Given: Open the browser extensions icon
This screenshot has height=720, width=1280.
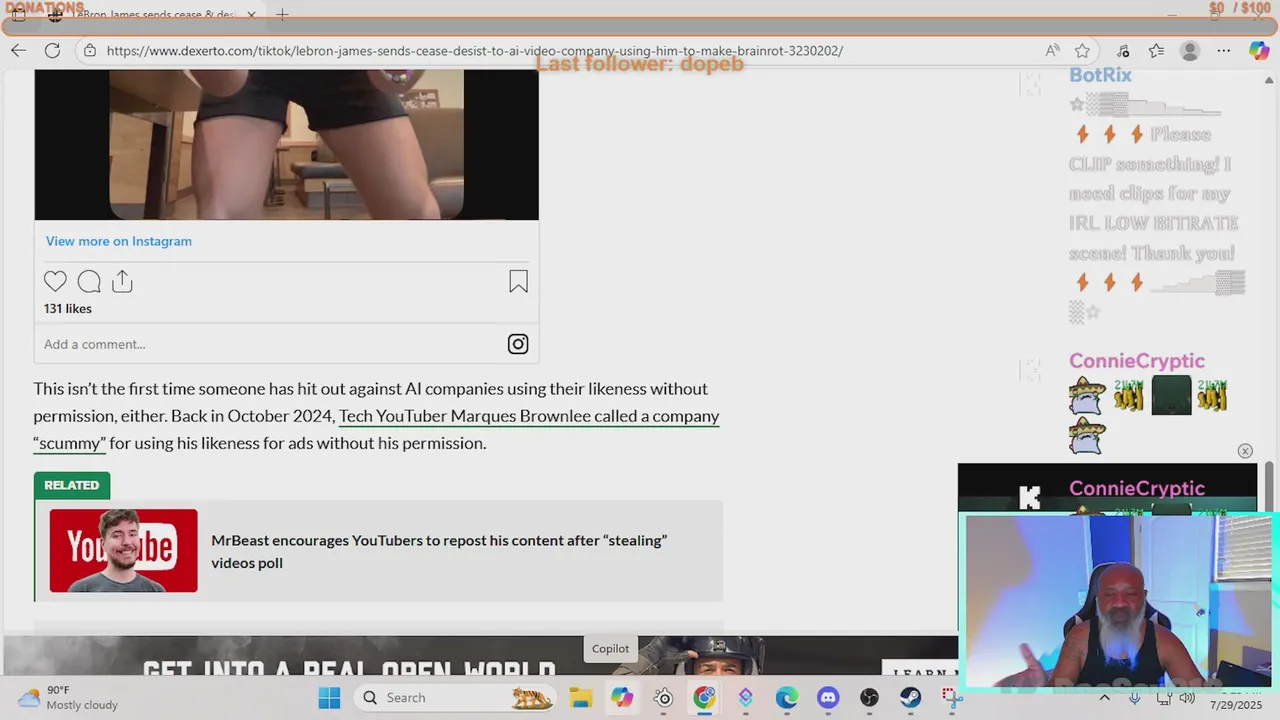Looking at the screenshot, I should 1123,50.
